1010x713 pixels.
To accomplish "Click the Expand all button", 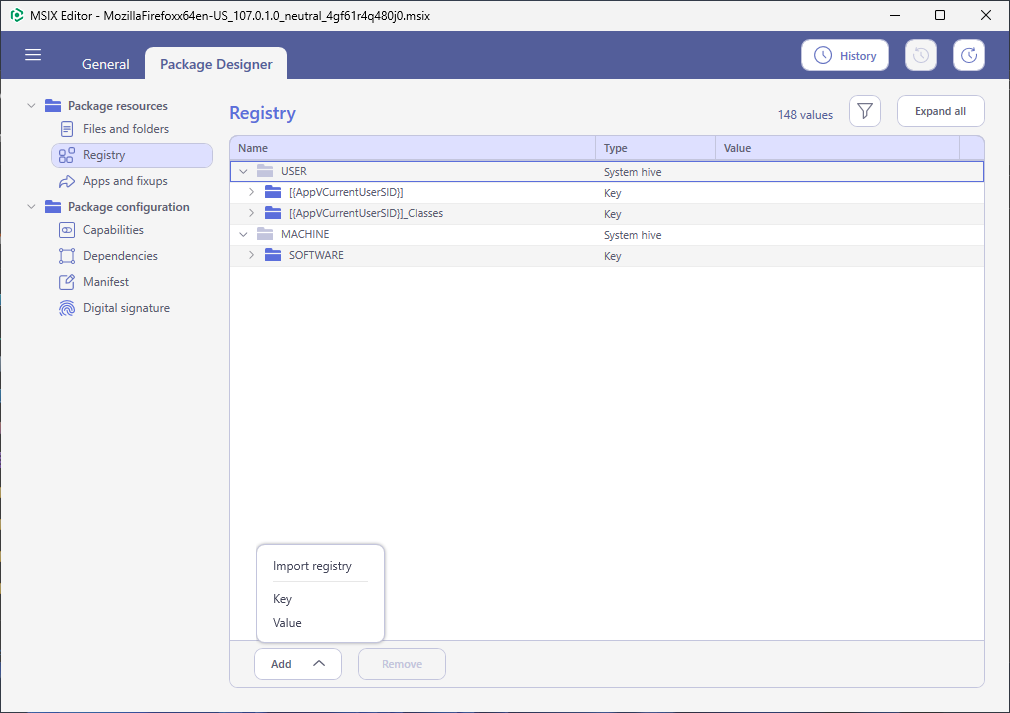I will [x=940, y=111].
